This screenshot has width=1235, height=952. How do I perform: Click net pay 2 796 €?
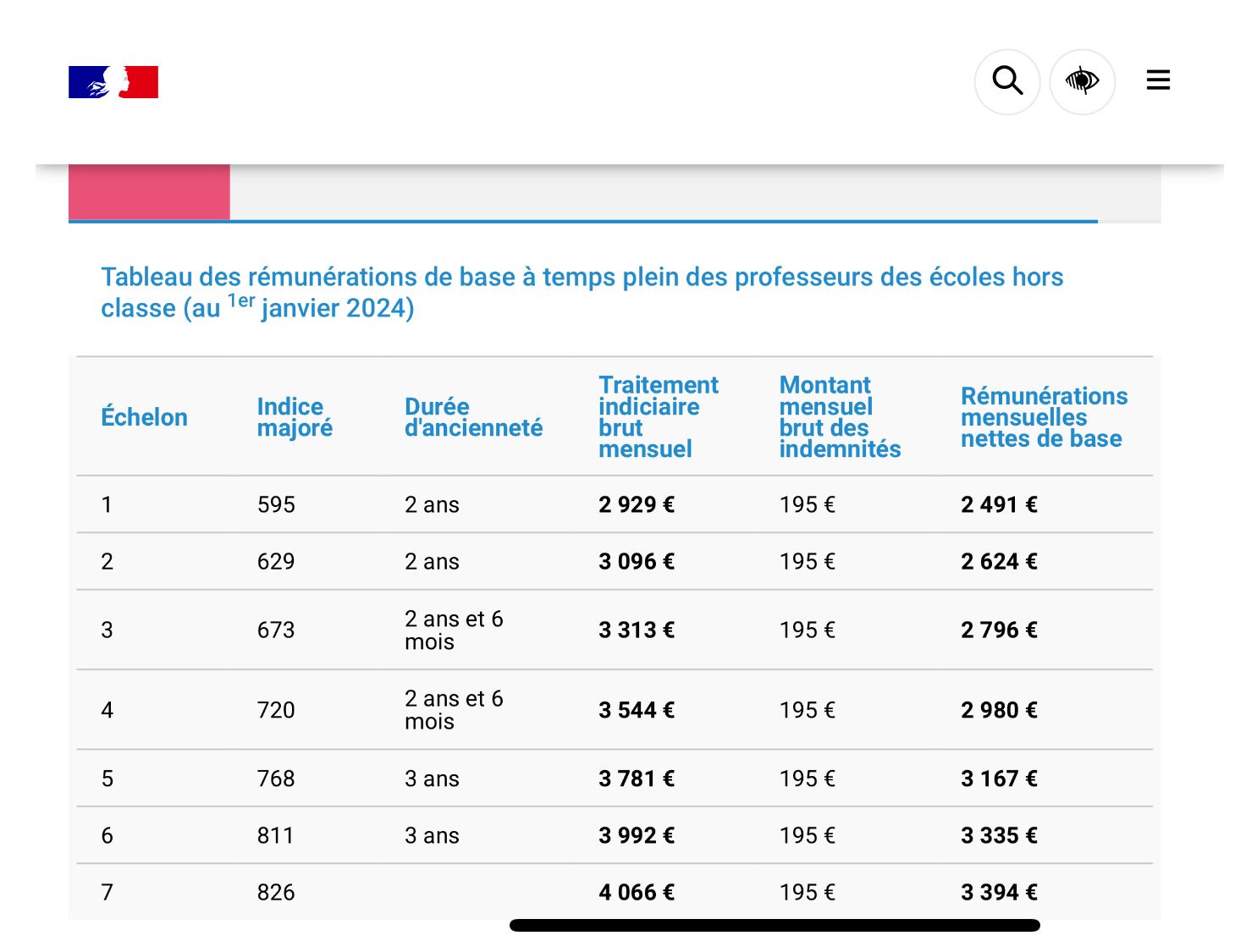coord(999,630)
